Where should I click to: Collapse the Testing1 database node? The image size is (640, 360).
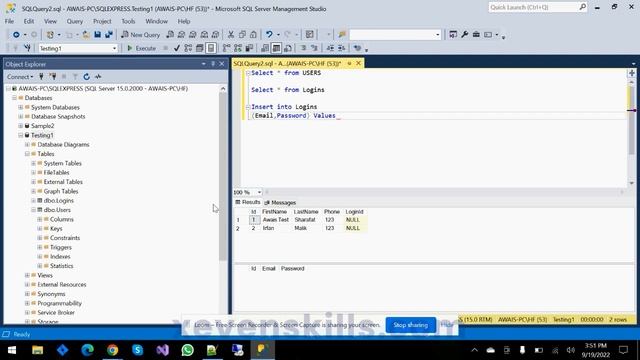(20, 135)
